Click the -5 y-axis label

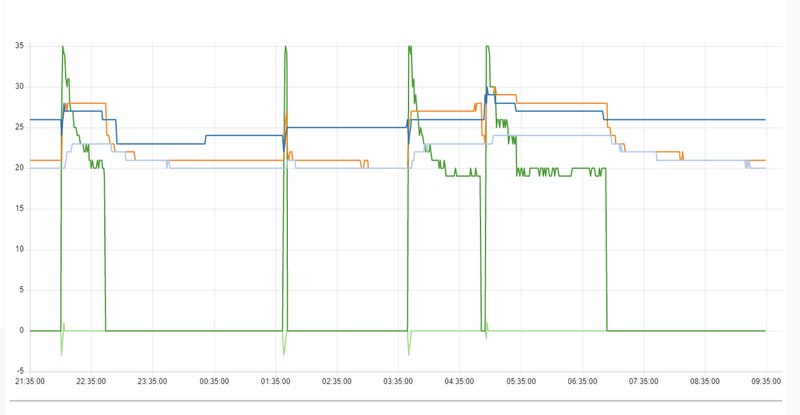point(19,371)
